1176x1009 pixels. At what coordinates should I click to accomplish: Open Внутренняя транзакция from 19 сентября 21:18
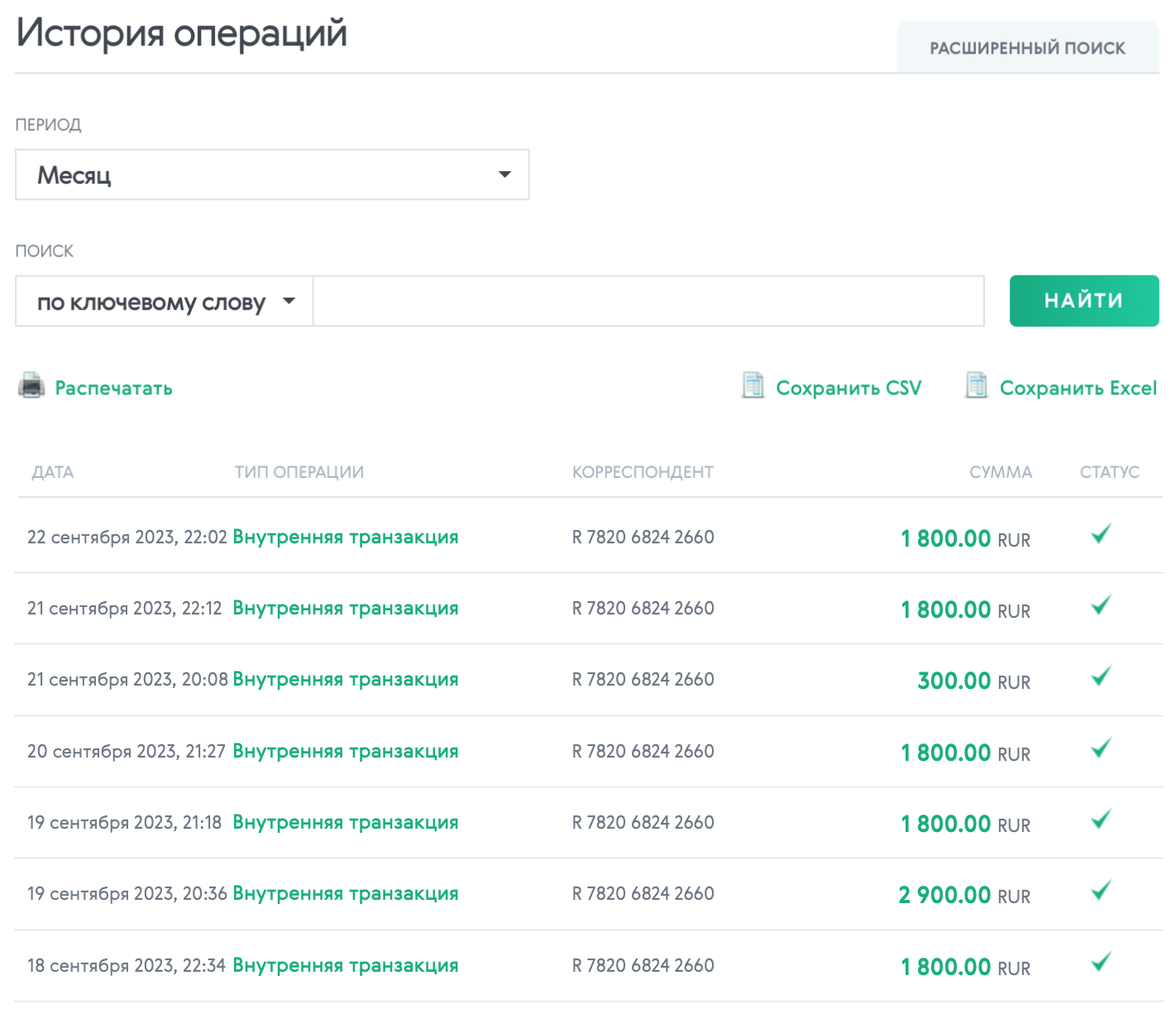click(346, 822)
